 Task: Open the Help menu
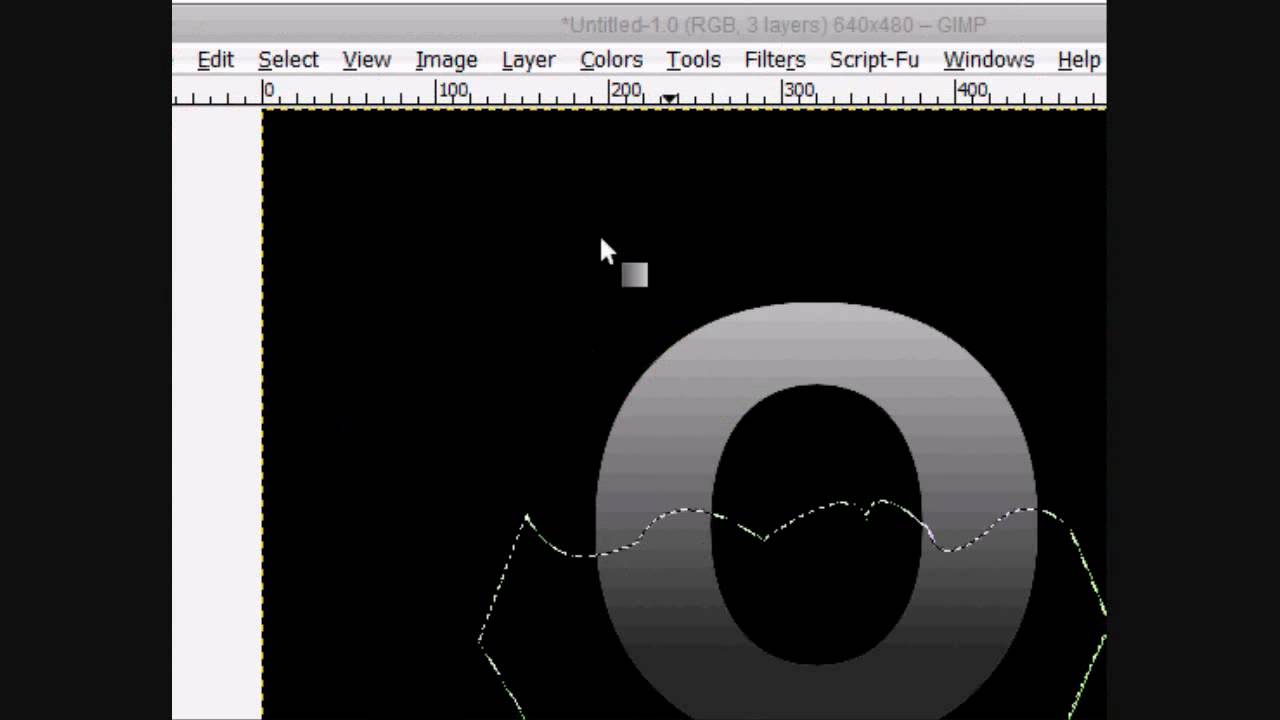point(1079,60)
